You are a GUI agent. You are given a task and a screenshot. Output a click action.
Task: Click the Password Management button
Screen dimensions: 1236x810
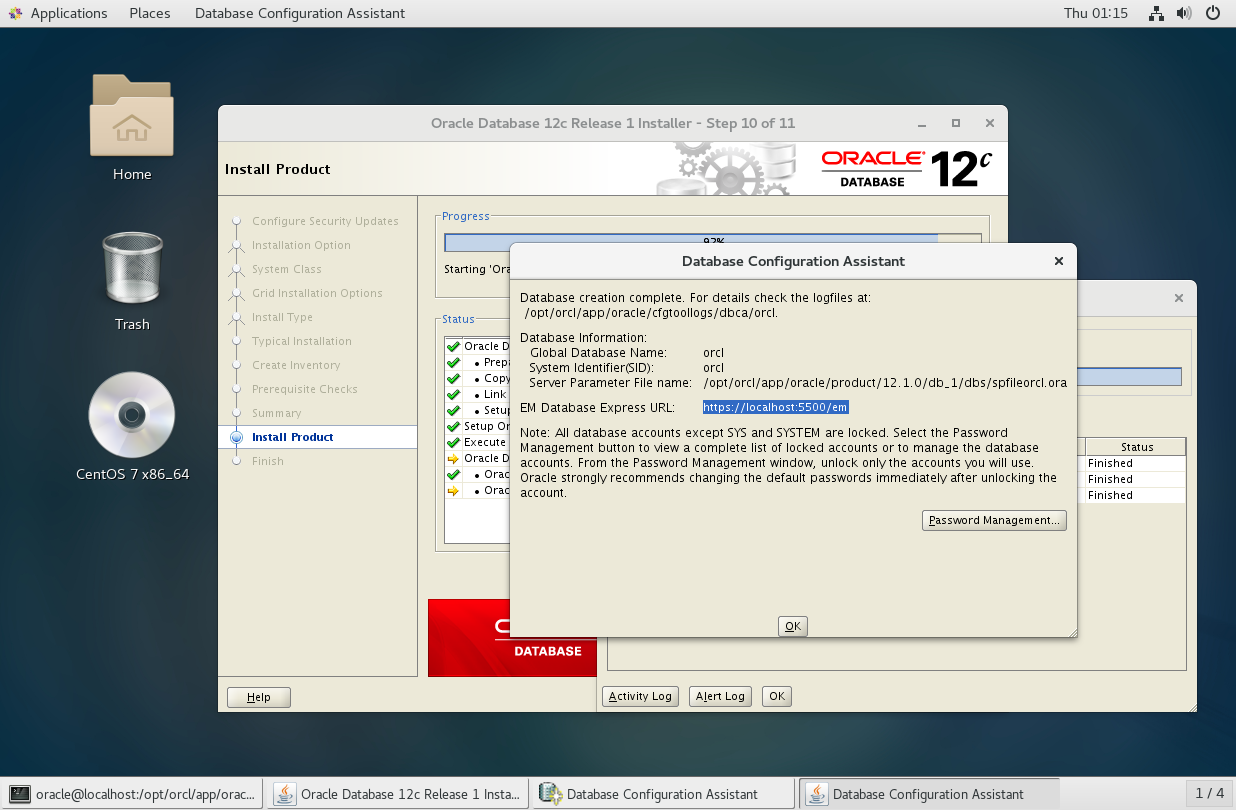pos(994,520)
